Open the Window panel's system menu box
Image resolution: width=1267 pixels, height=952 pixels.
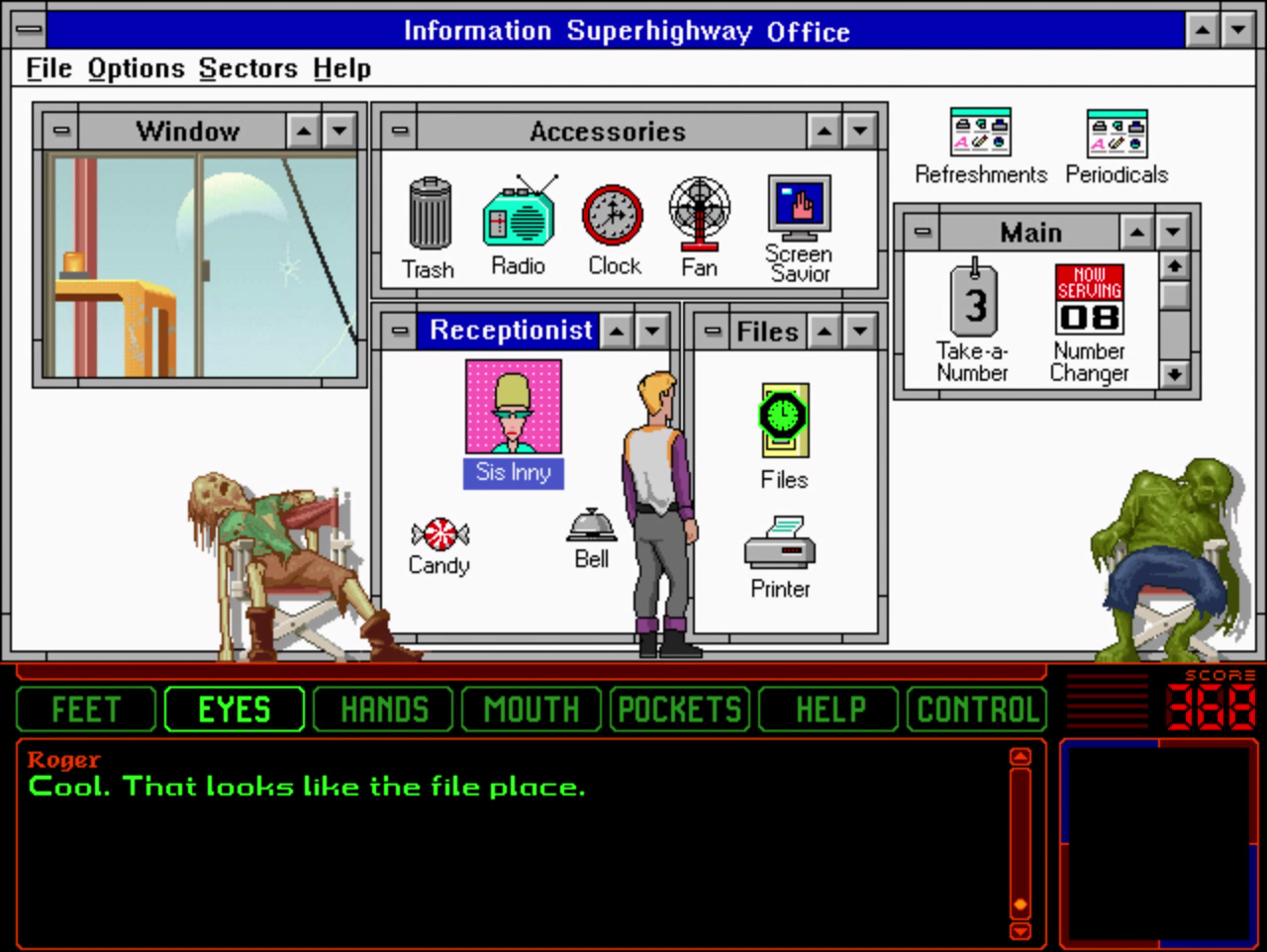click(61, 131)
